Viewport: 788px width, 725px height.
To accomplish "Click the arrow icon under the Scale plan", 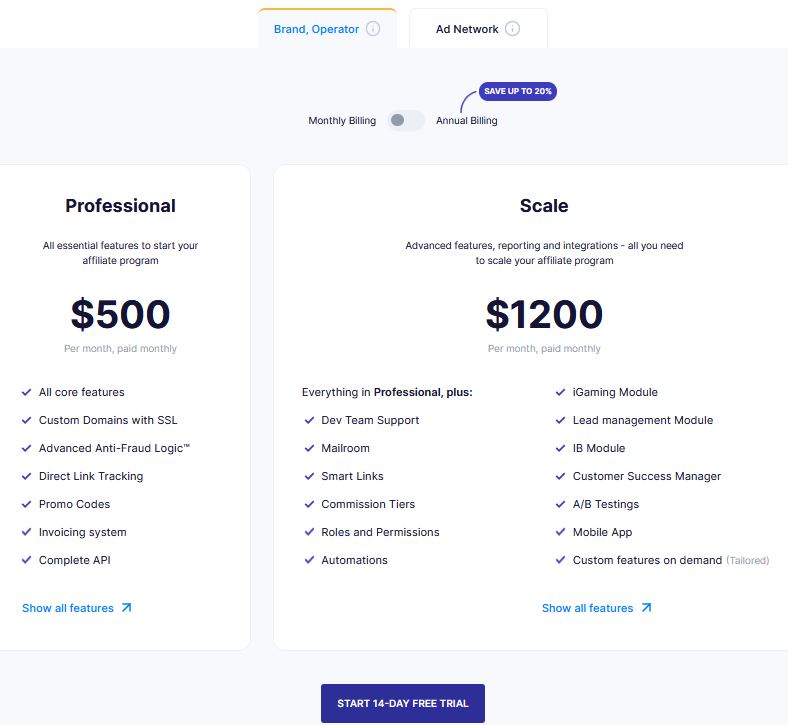I will point(646,607).
